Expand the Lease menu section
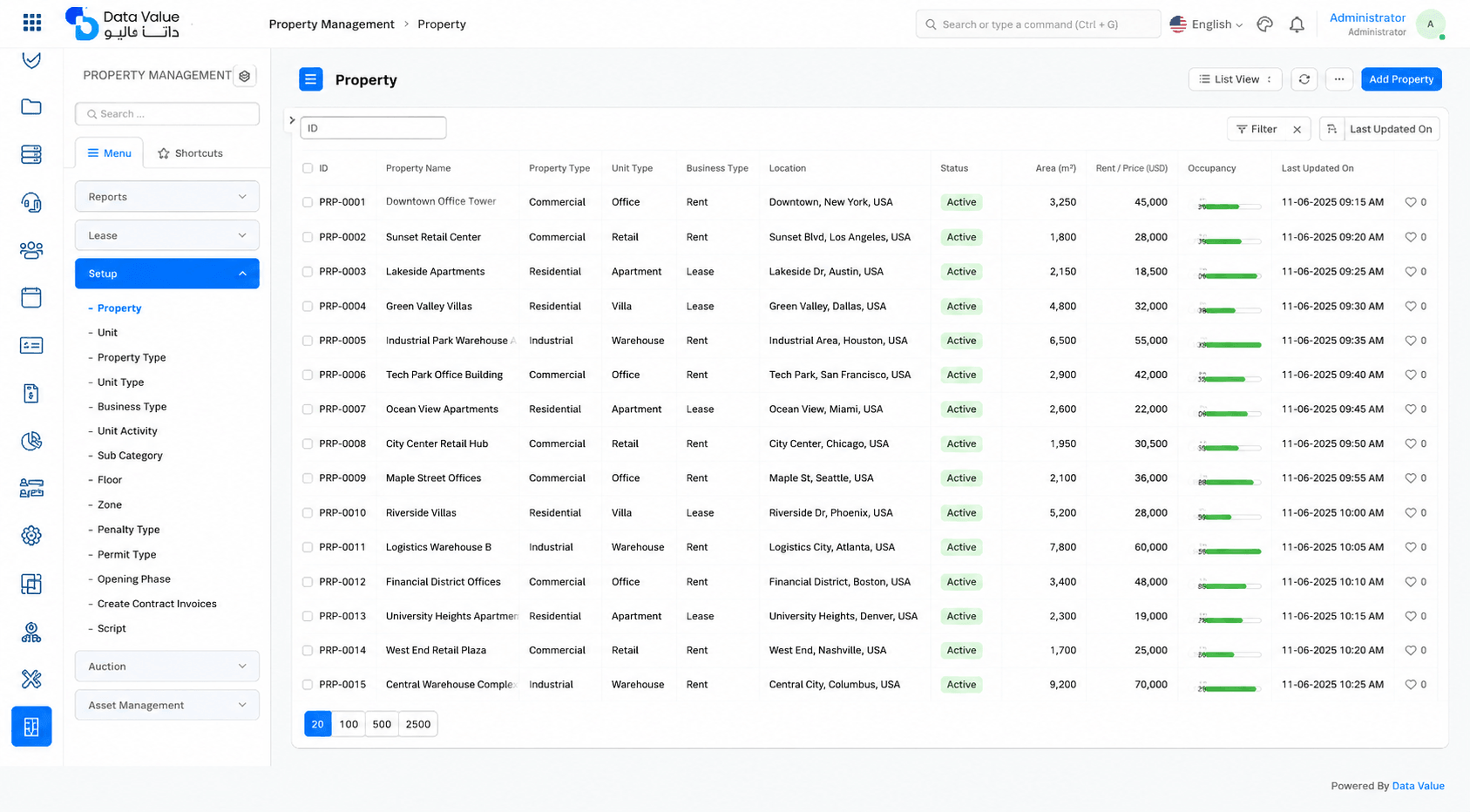Screen dimensions: 1470x812 pyautogui.click(x=167, y=235)
